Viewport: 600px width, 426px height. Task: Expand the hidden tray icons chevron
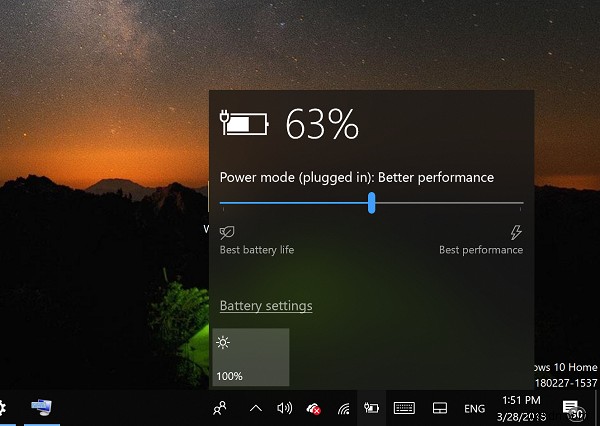pyautogui.click(x=256, y=408)
